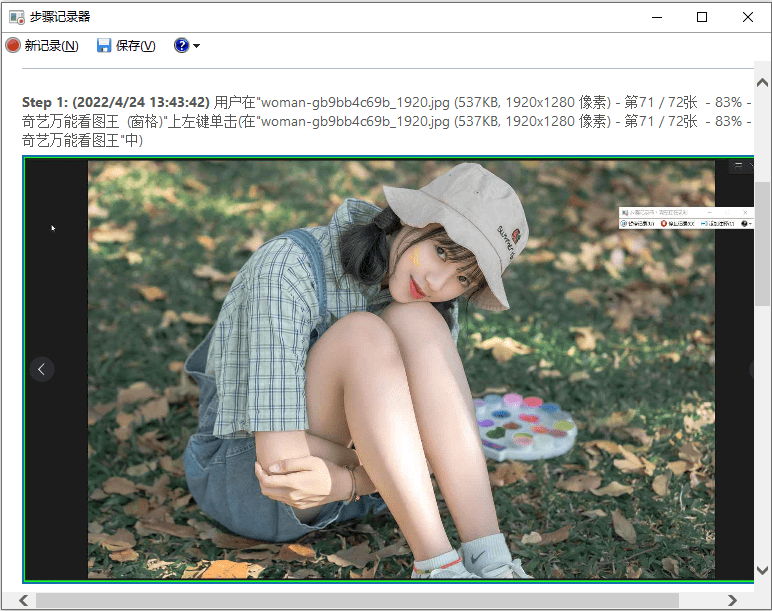
Task: Open help via the blue question mark
Action: [x=181, y=46]
